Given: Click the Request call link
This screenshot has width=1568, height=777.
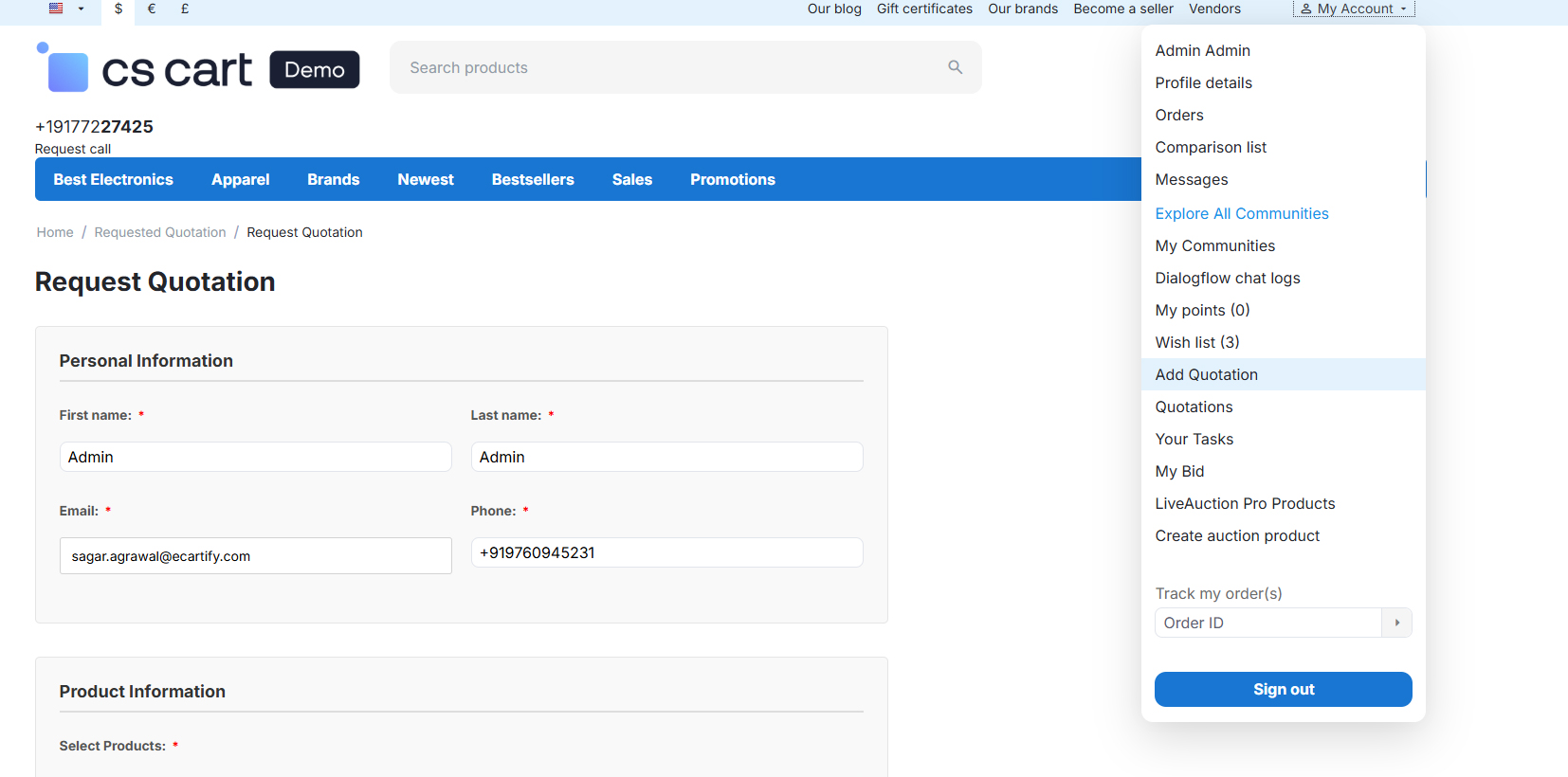Looking at the screenshot, I should (73, 149).
